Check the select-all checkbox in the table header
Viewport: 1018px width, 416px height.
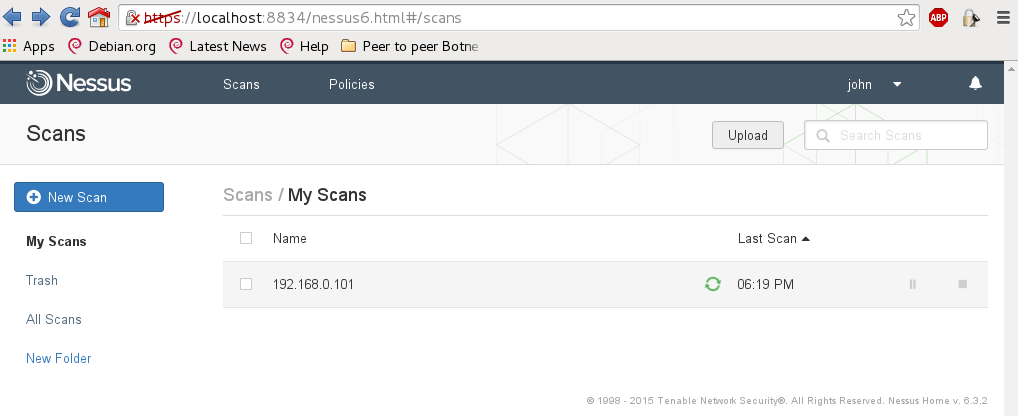coord(246,238)
